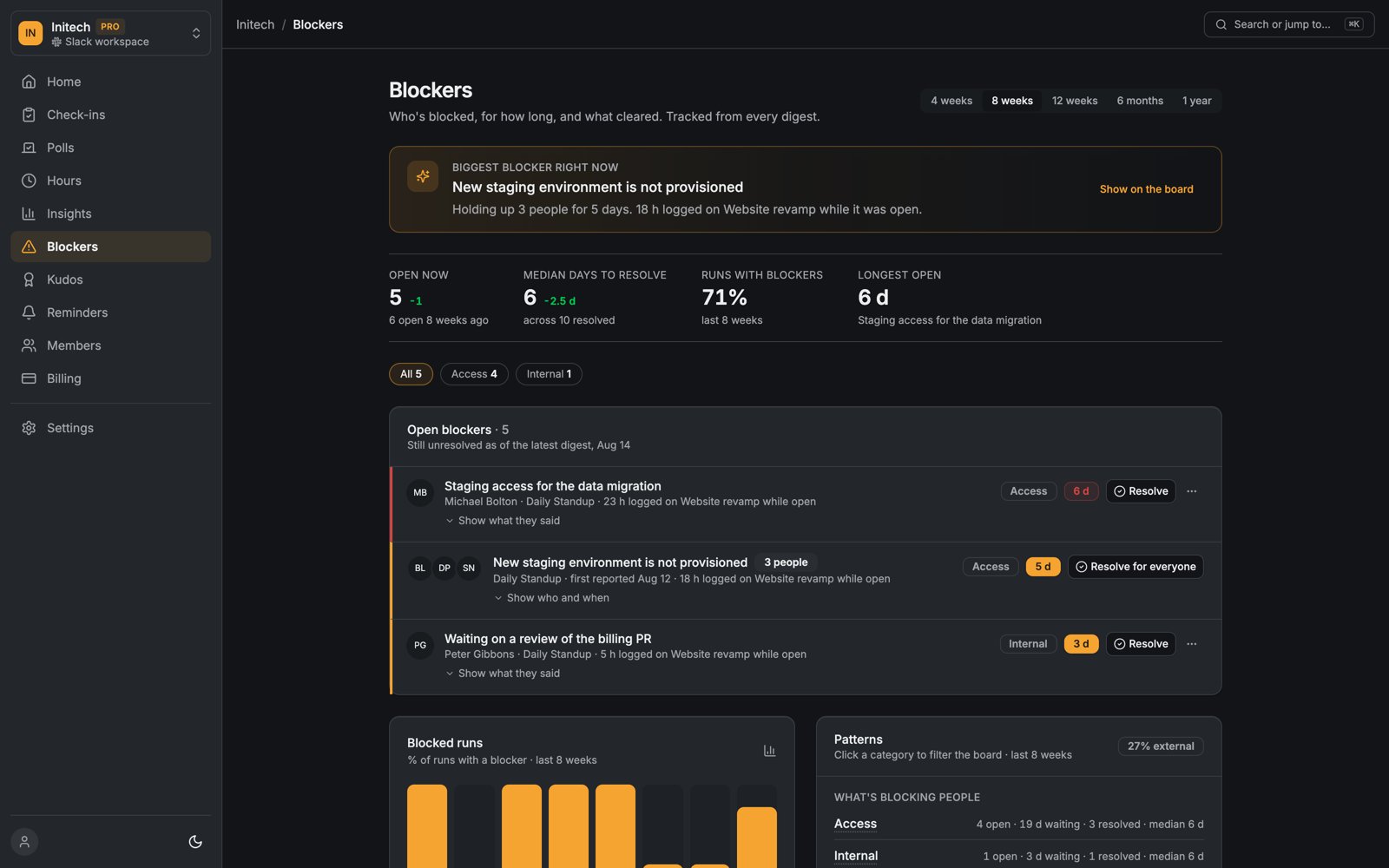Open the Home sidebar icon

(x=29, y=82)
